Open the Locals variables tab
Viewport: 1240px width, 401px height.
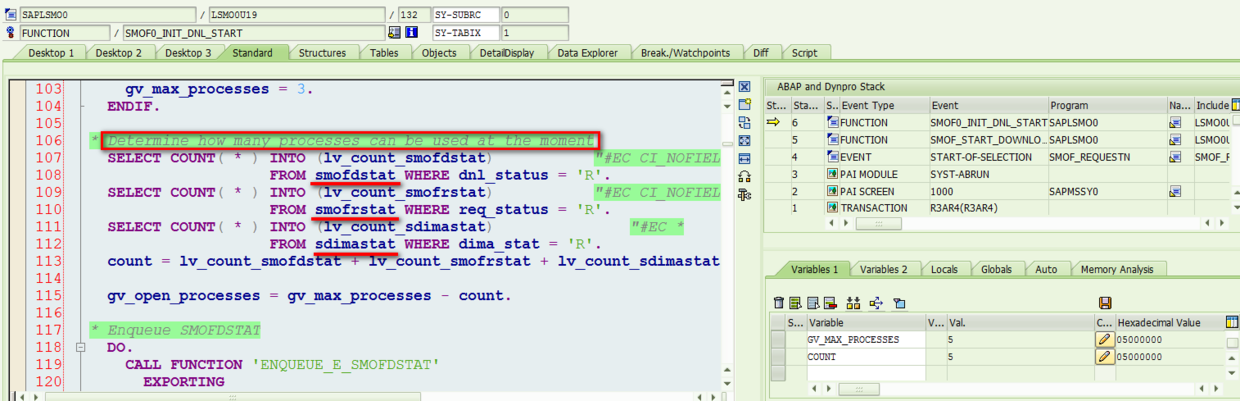944,269
